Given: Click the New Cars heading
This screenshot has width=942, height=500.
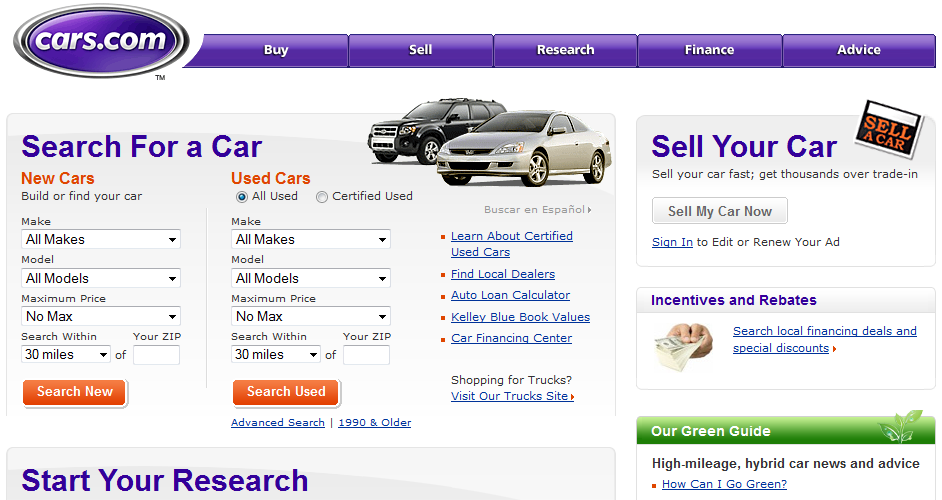Looking at the screenshot, I should tap(58, 178).
